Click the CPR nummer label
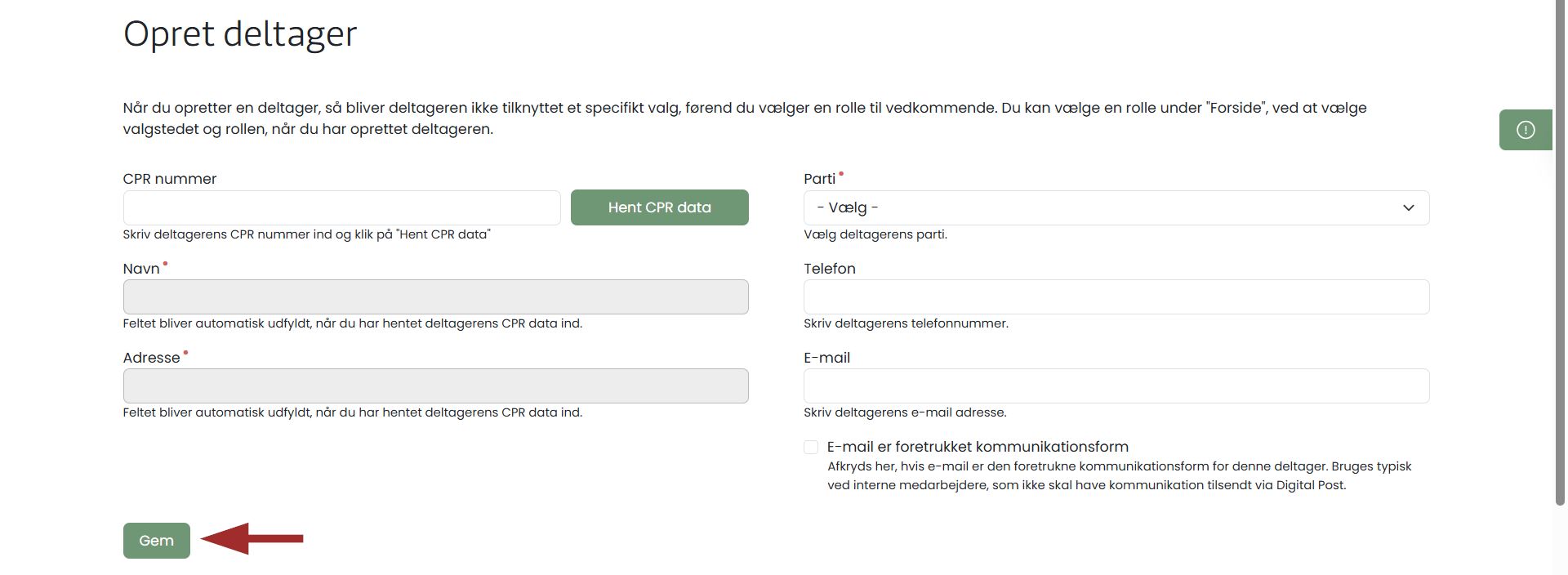Viewport: 1568px width, 575px height. point(170,179)
